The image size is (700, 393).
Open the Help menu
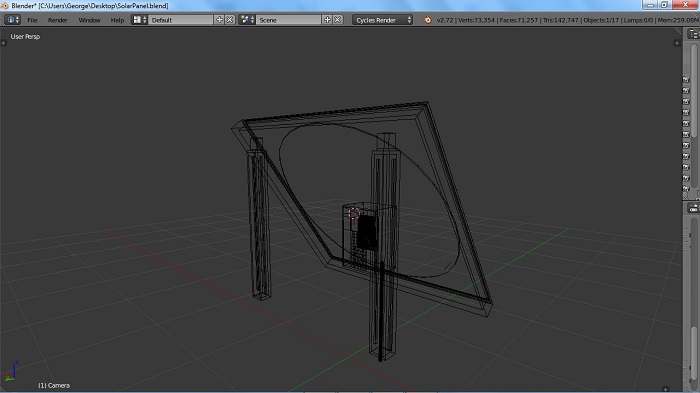pos(117,20)
